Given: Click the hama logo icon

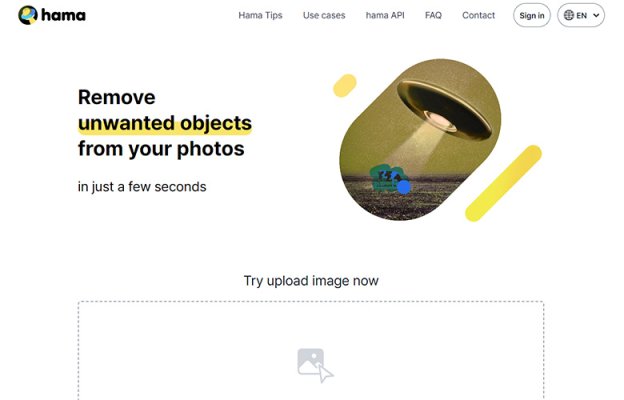Looking at the screenshot, I should click(28, 15).
